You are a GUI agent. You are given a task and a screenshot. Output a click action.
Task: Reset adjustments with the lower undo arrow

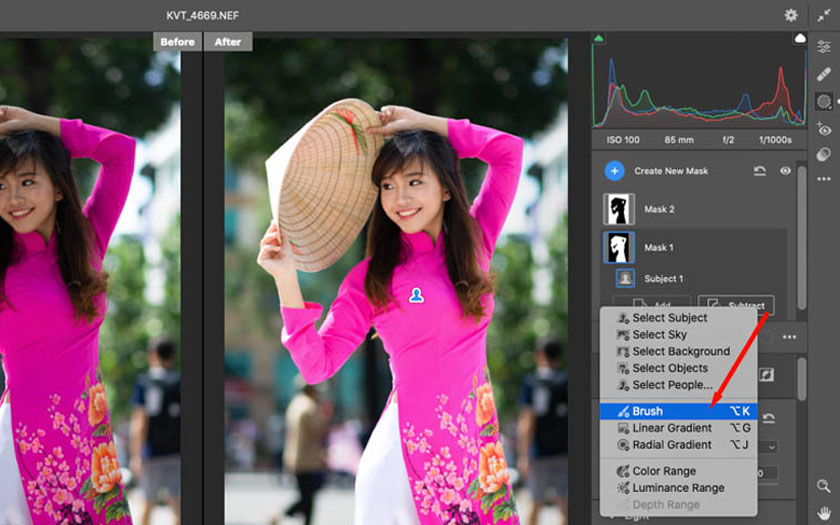click(768, 418)
